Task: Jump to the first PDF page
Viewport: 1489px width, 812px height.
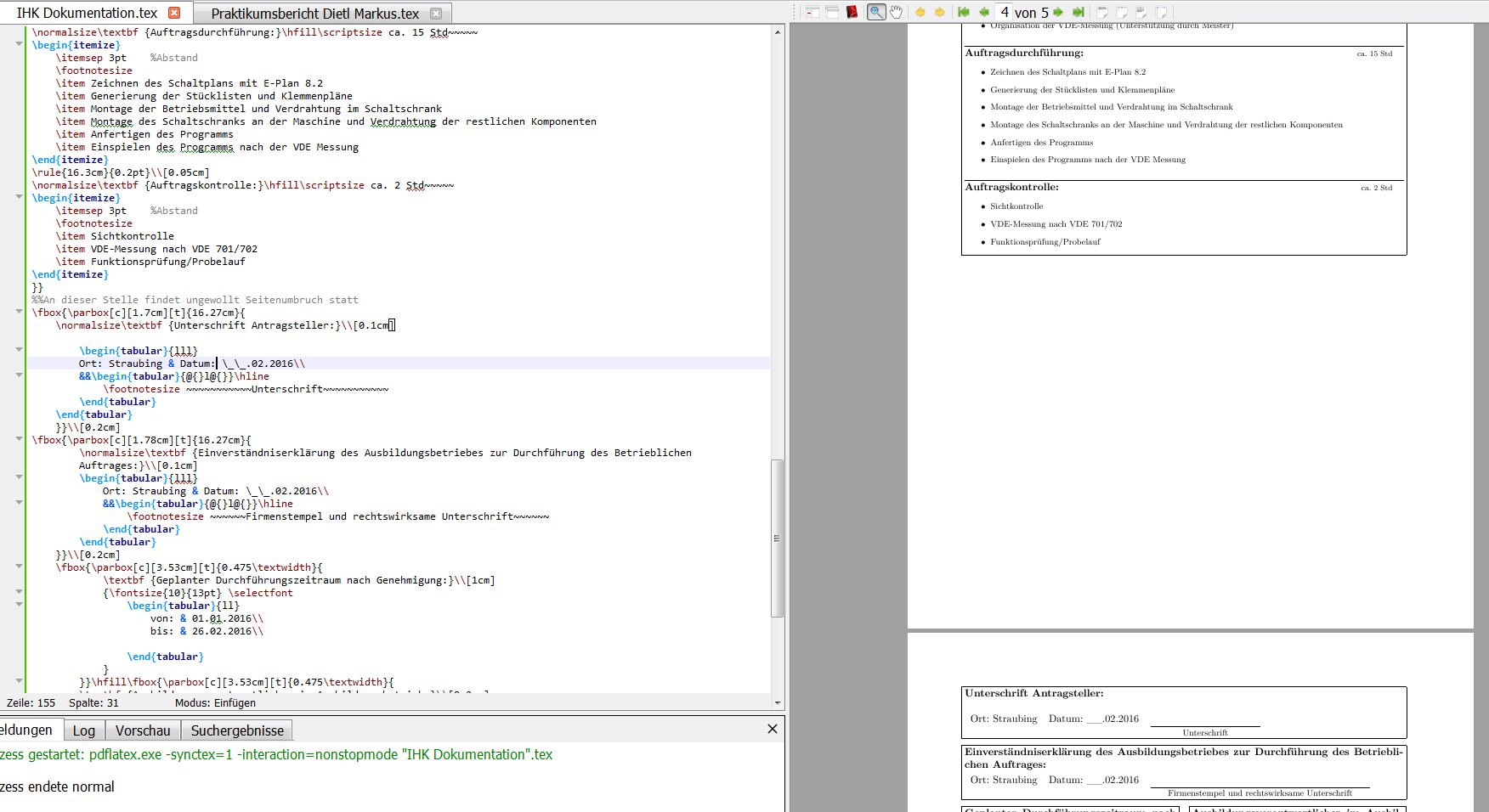Action: pos(964,12)
